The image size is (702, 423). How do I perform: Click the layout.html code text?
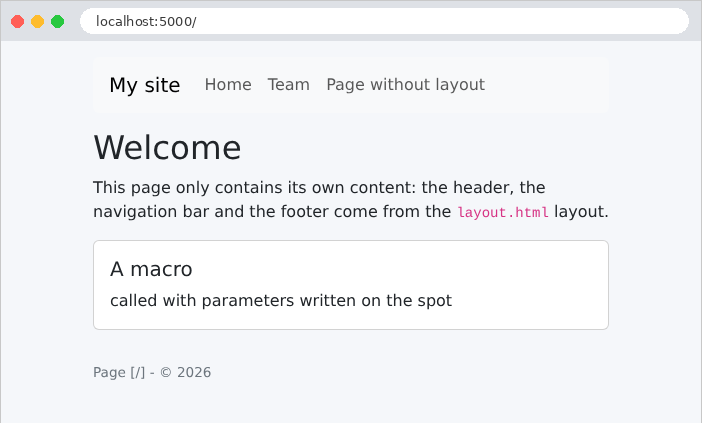click(x=503, y=212)
